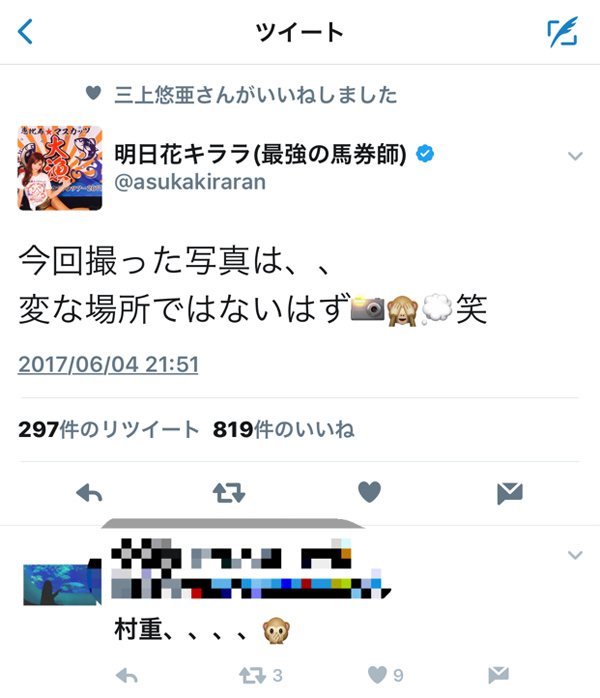Viewport: 600px width, 698px height.
Task: Retweet the main tweet
Action: (229, 493)
